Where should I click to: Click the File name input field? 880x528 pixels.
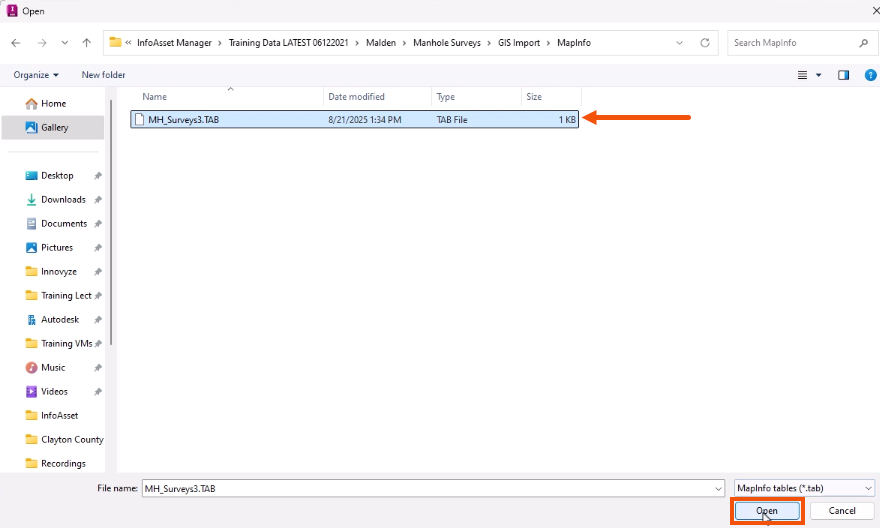[x=428, y=489]
